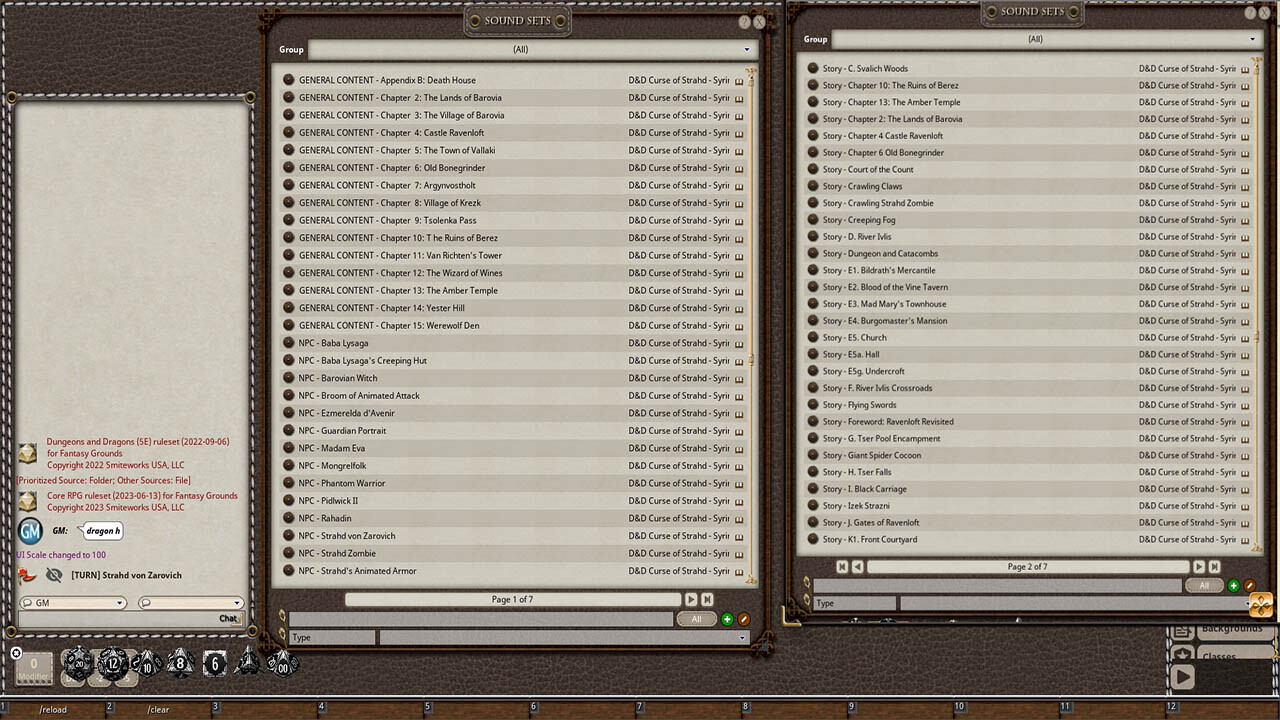Screen dimensions: 1280x720
Task: Roll the twenty-sided die
Action: (x=78, y=663)
